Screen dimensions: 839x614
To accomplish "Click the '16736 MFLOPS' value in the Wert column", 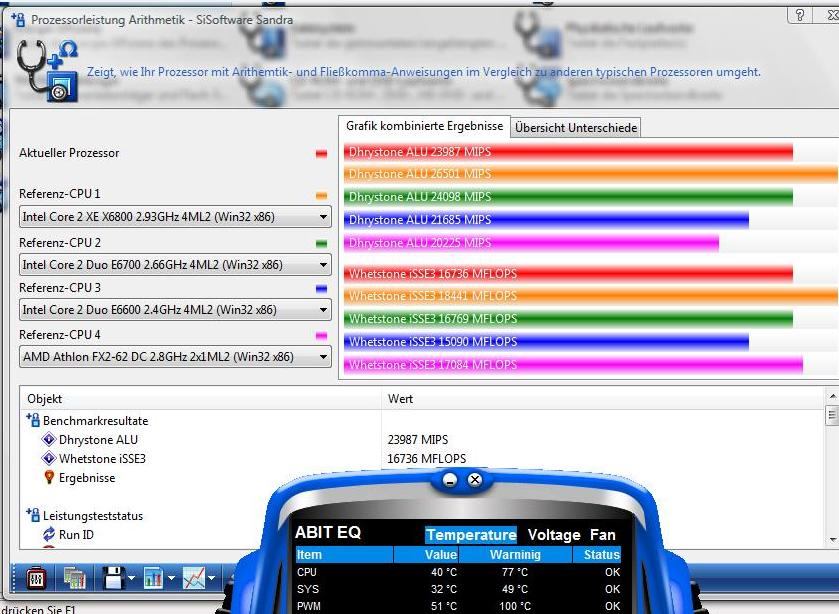I will pyautogui.click(x=426, y=459).
